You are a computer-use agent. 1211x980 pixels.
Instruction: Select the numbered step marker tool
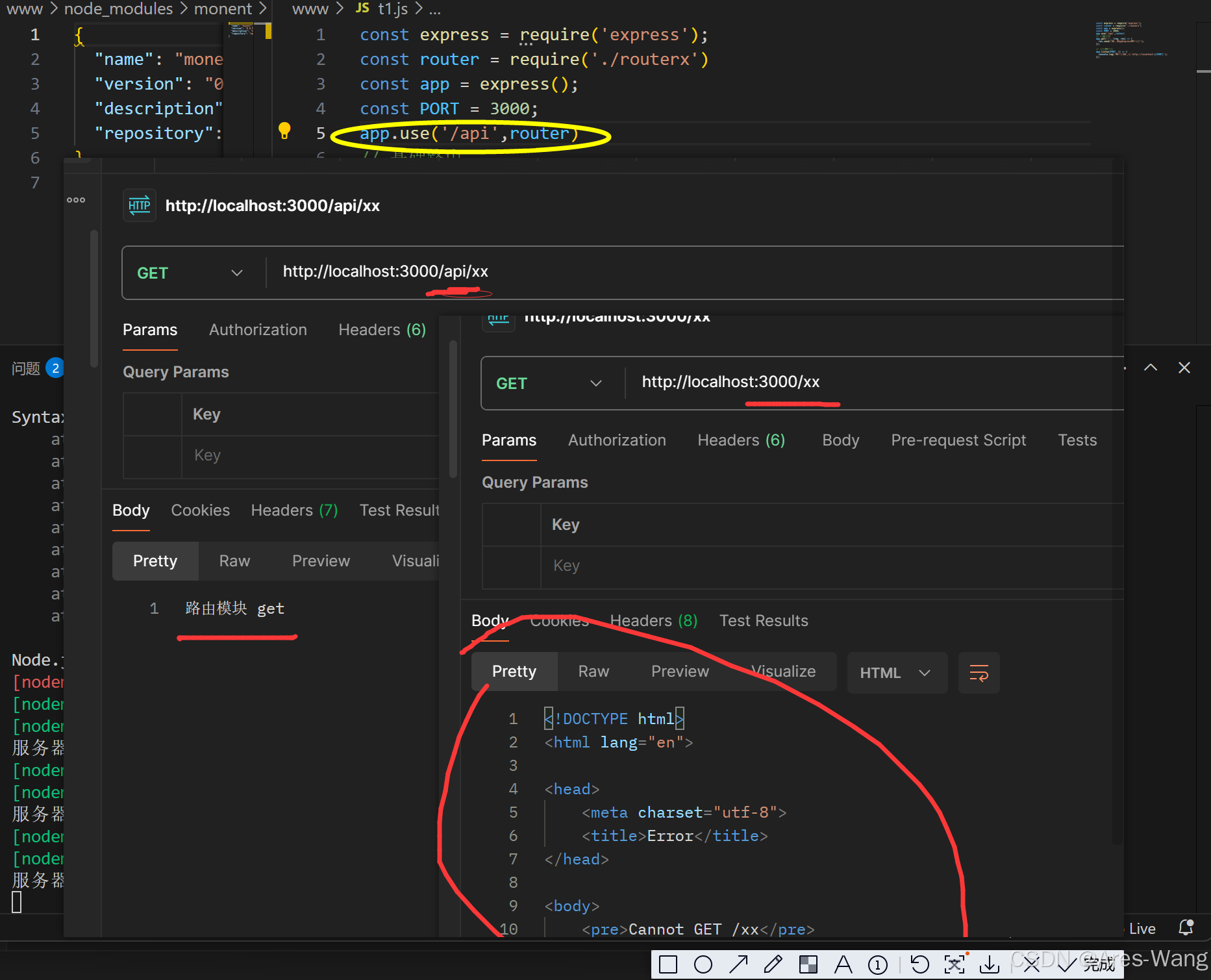pos(878,964)
